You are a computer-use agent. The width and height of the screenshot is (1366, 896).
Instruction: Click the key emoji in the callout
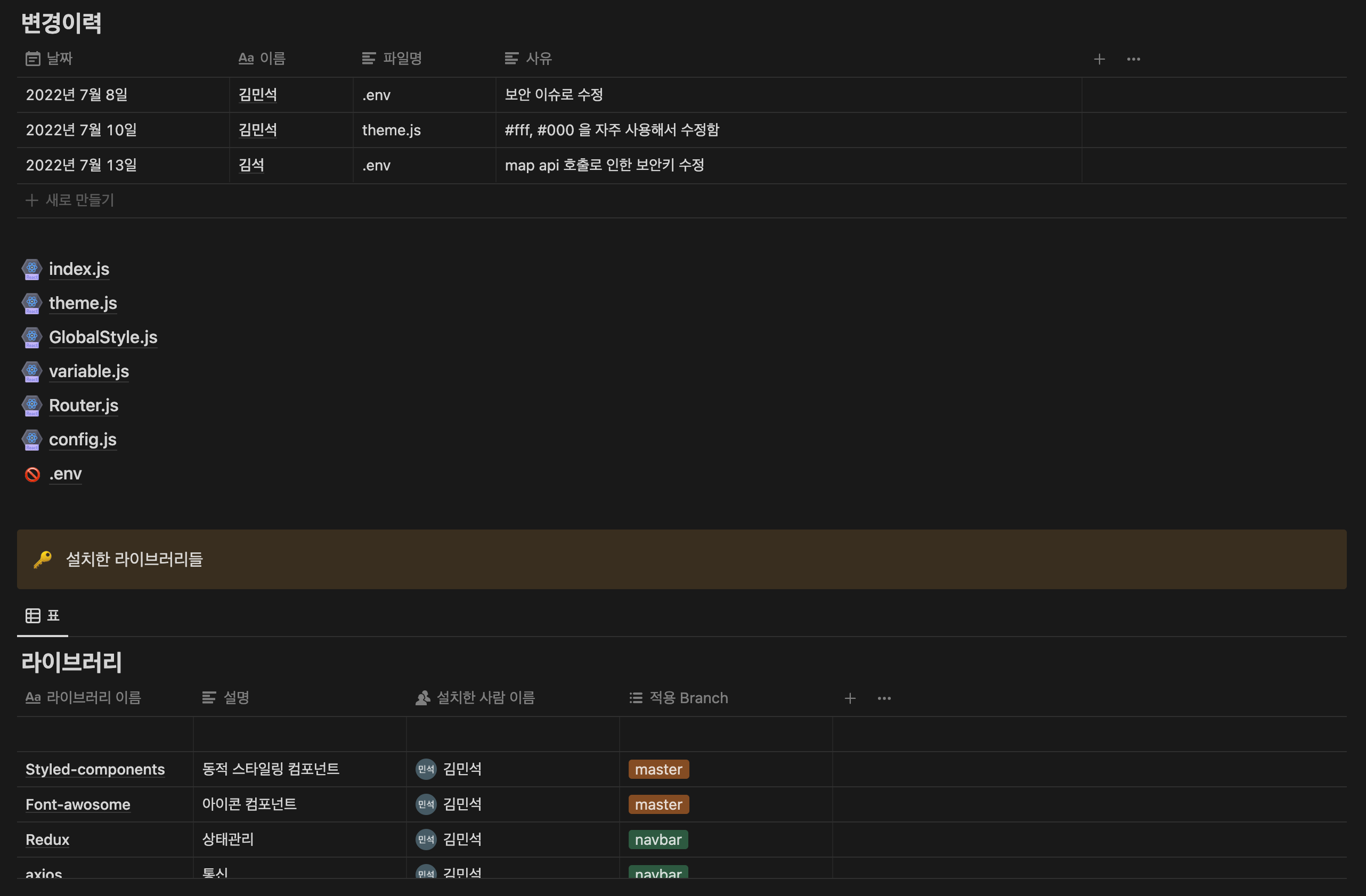tap(43, 559)
